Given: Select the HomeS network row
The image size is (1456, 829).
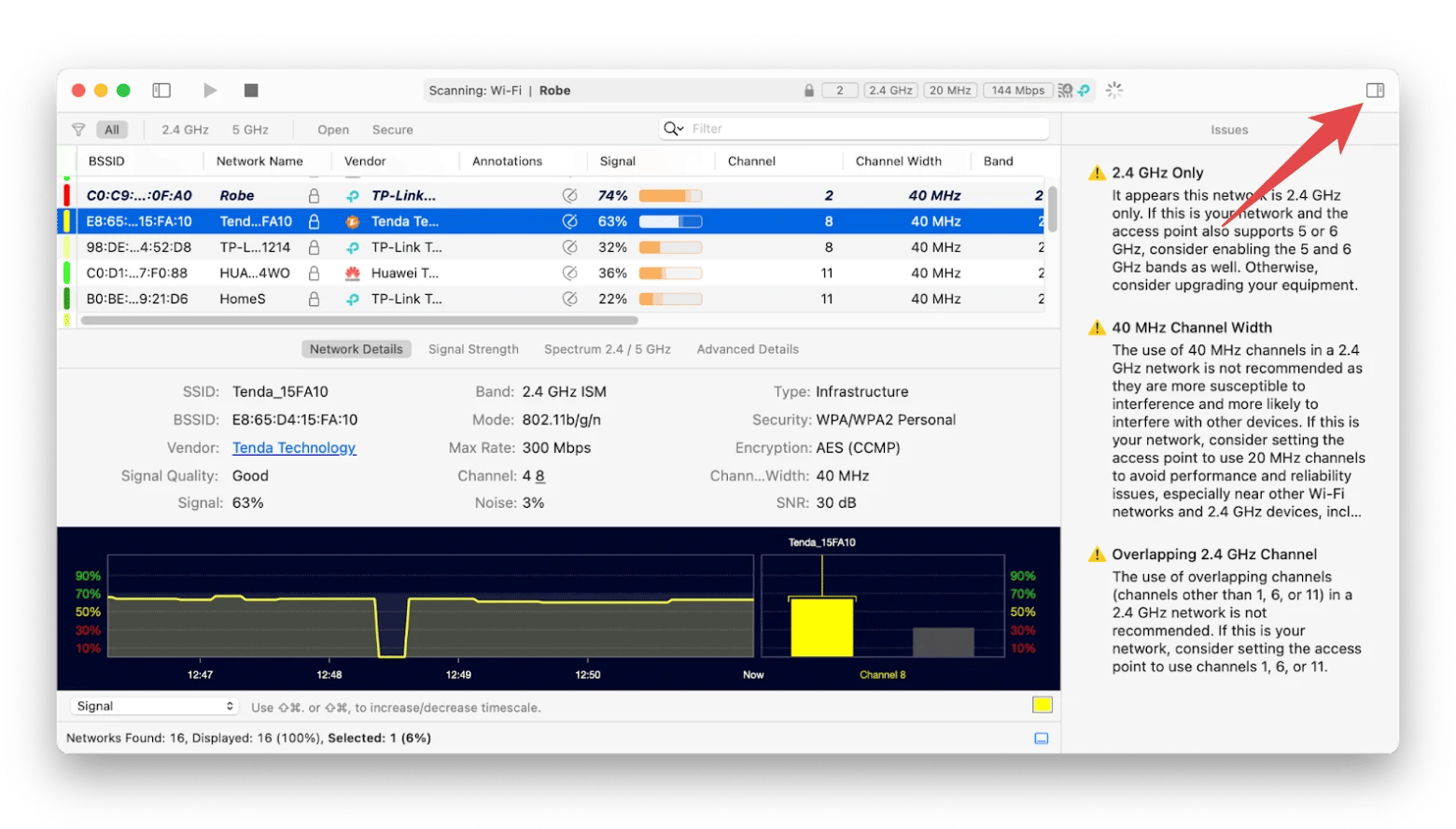Looking at the screenshot, I should point(553,299).
